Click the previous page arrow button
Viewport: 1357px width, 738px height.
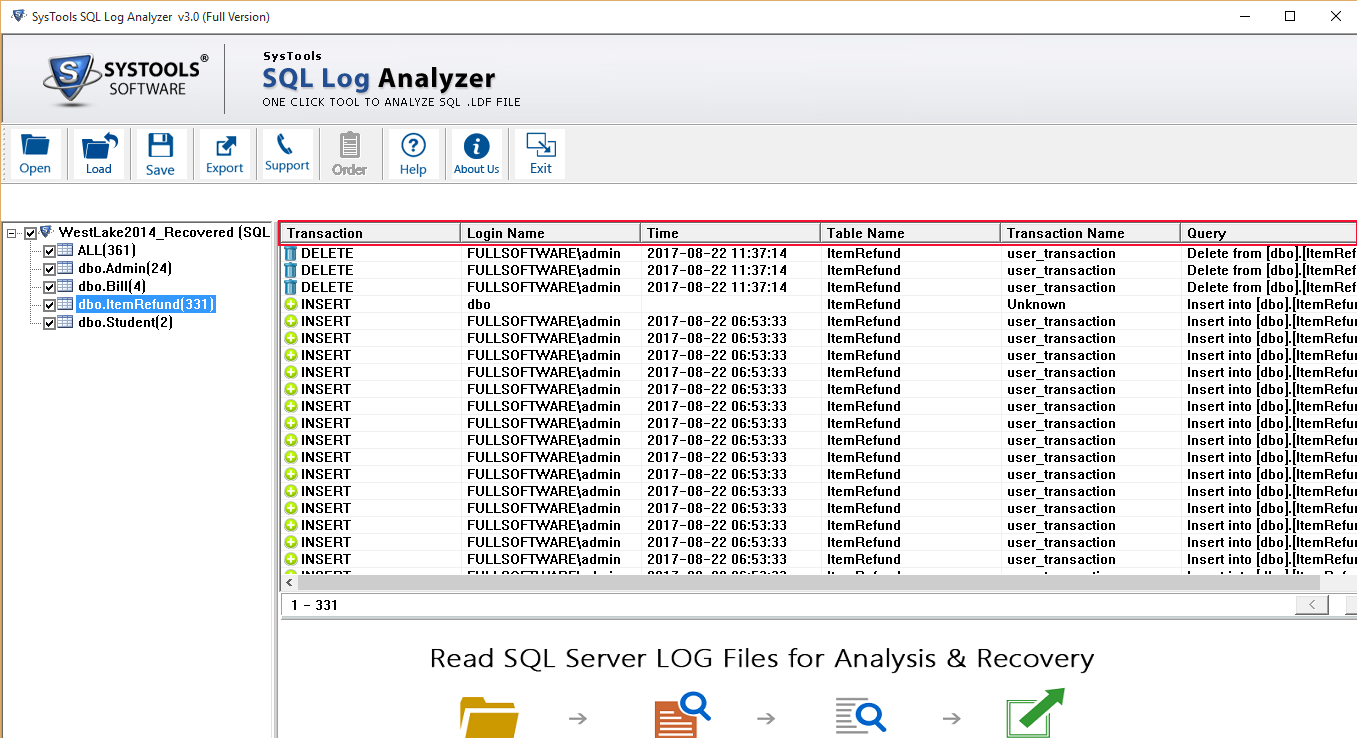1312,605
